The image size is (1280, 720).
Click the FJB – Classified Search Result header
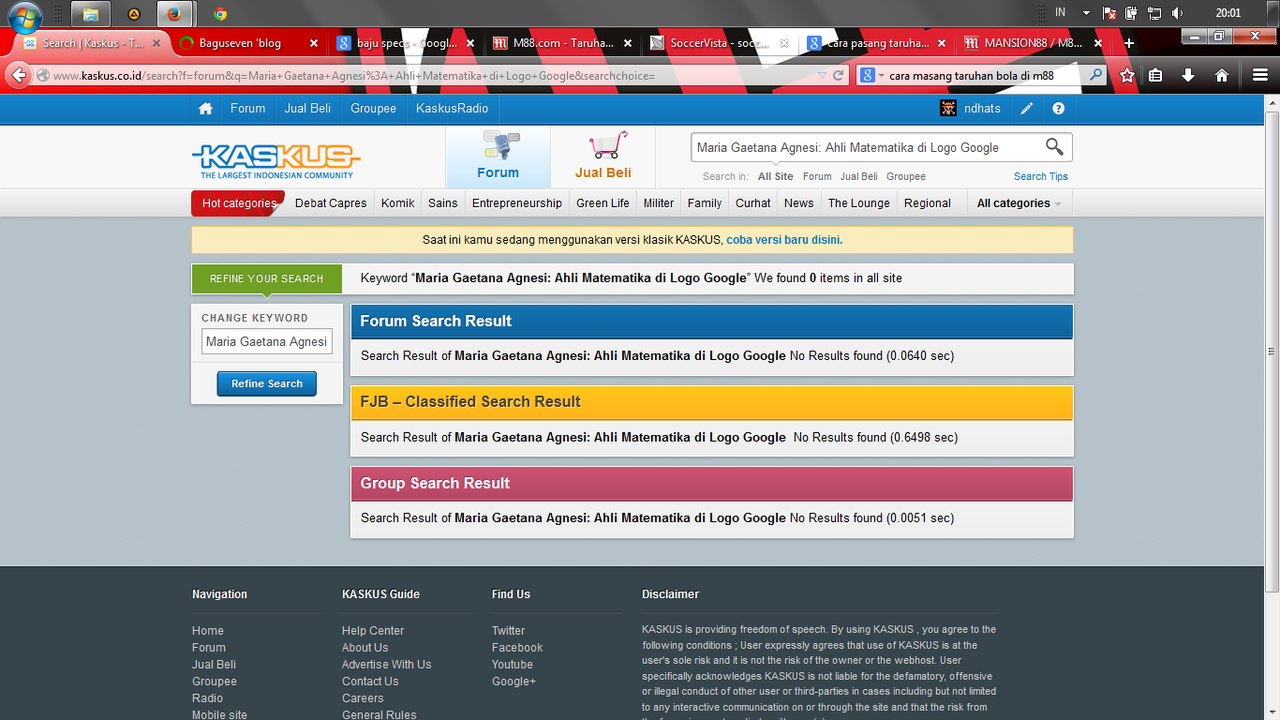tap(711, 402)
